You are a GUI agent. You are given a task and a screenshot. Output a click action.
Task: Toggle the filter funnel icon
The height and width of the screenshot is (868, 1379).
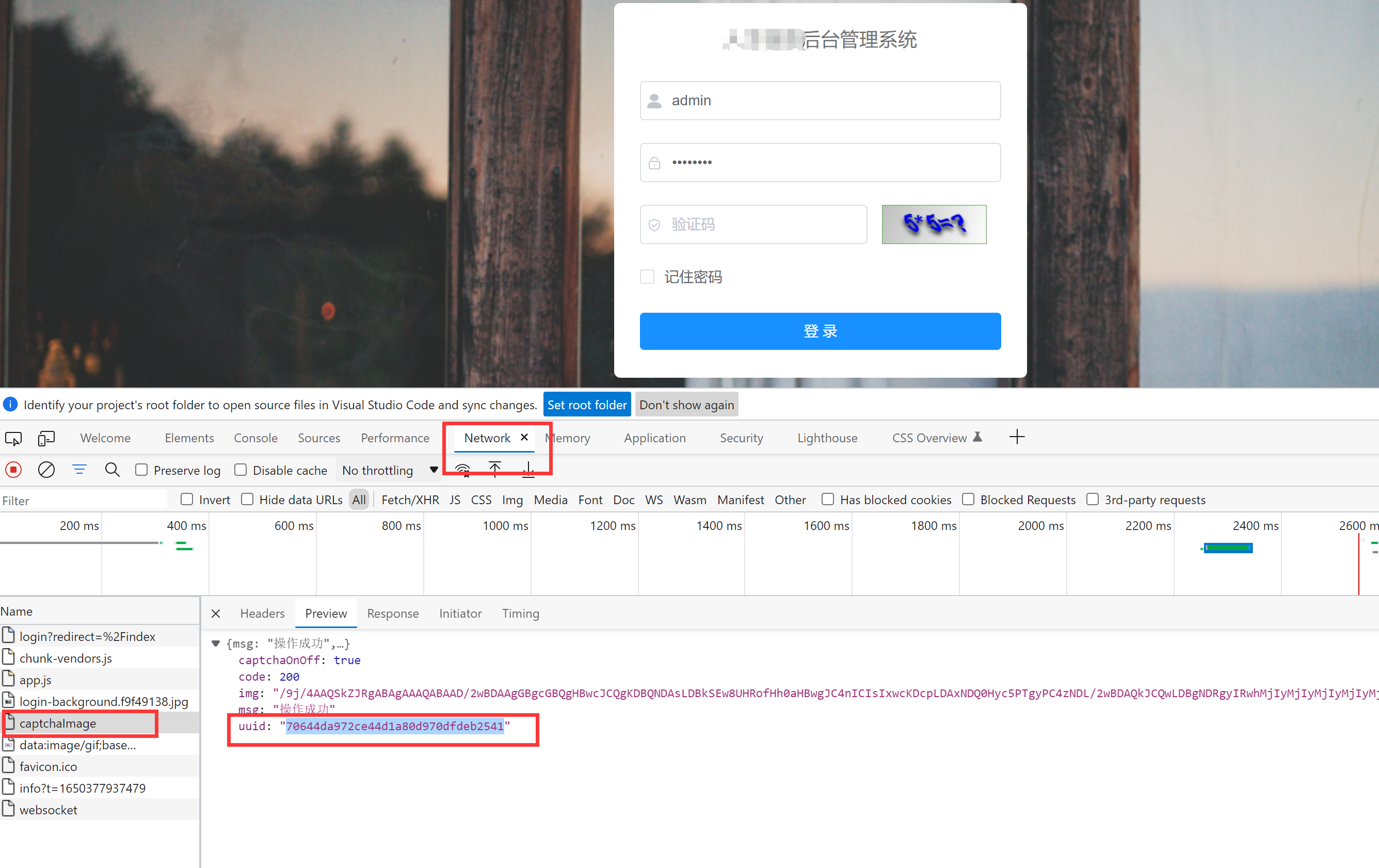(79, 470)
